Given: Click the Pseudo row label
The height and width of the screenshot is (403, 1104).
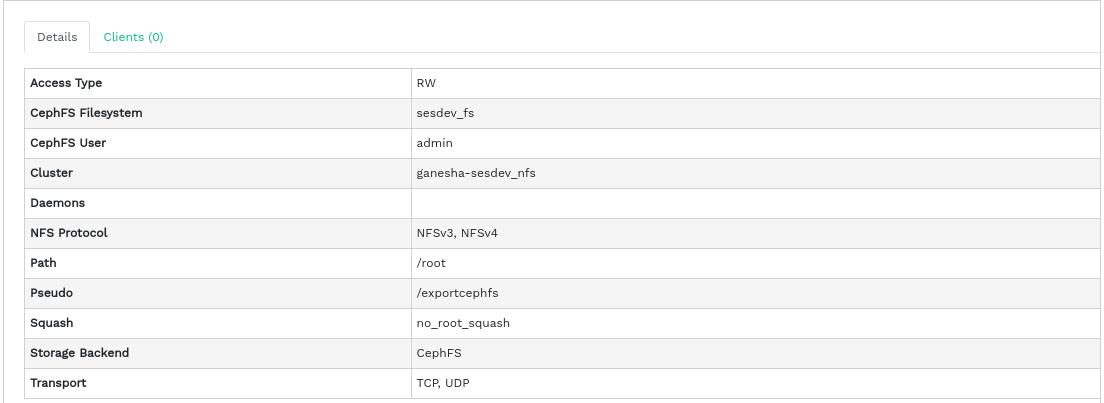Looking at the screenshot, I should point(52,293).
